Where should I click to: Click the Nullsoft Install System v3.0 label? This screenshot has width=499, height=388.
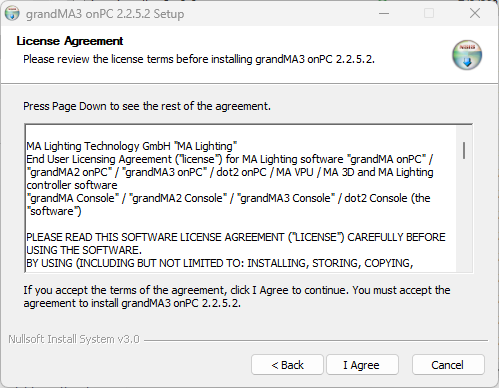coord(74,339)
